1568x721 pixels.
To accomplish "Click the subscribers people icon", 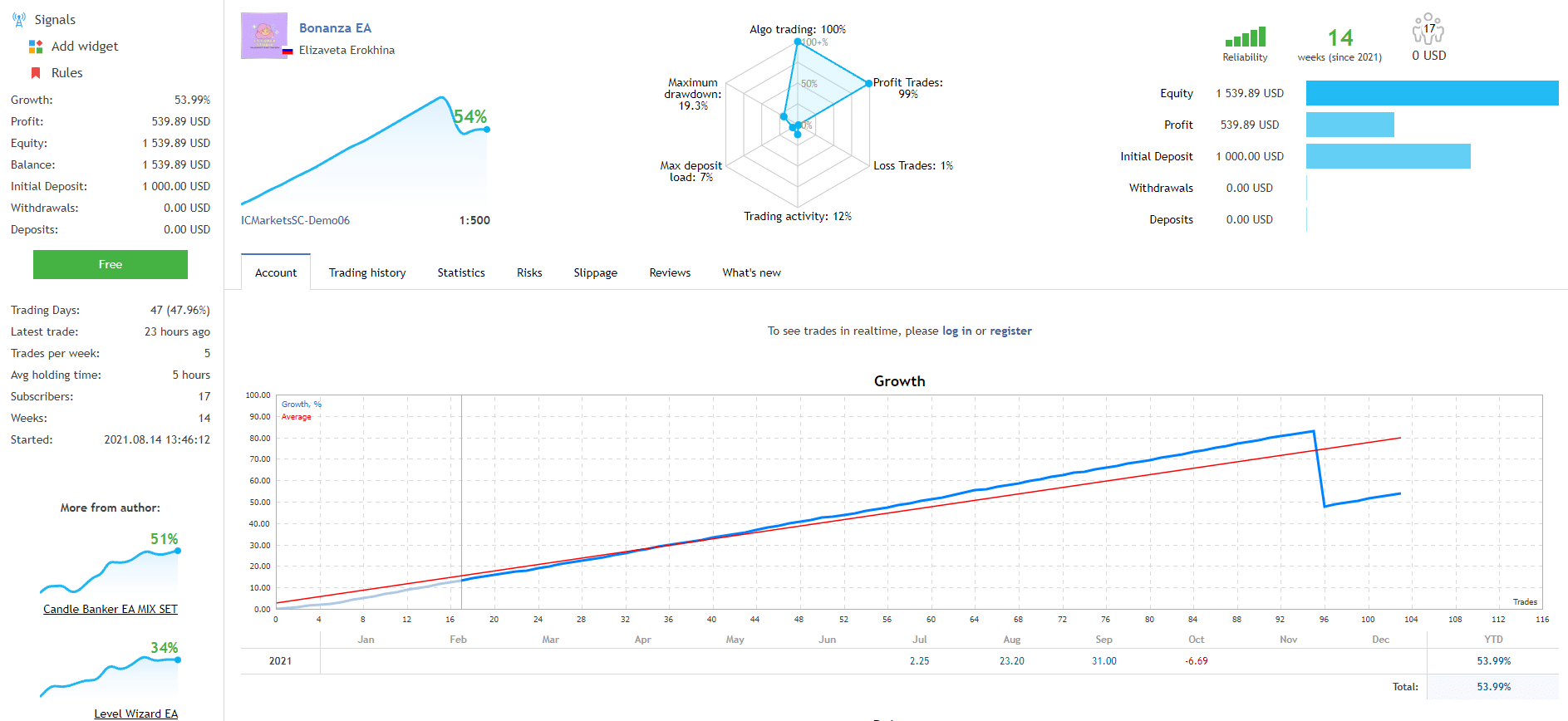I will pyautogui.click(x=1428, y=29).
